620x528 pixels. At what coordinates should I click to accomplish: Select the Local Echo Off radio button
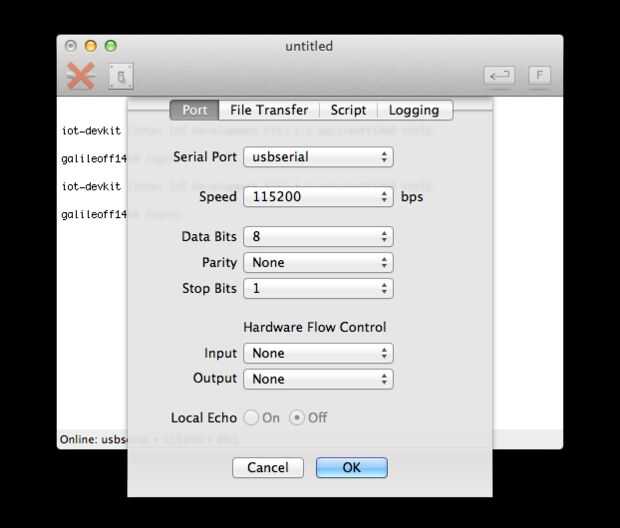point(297,418)
